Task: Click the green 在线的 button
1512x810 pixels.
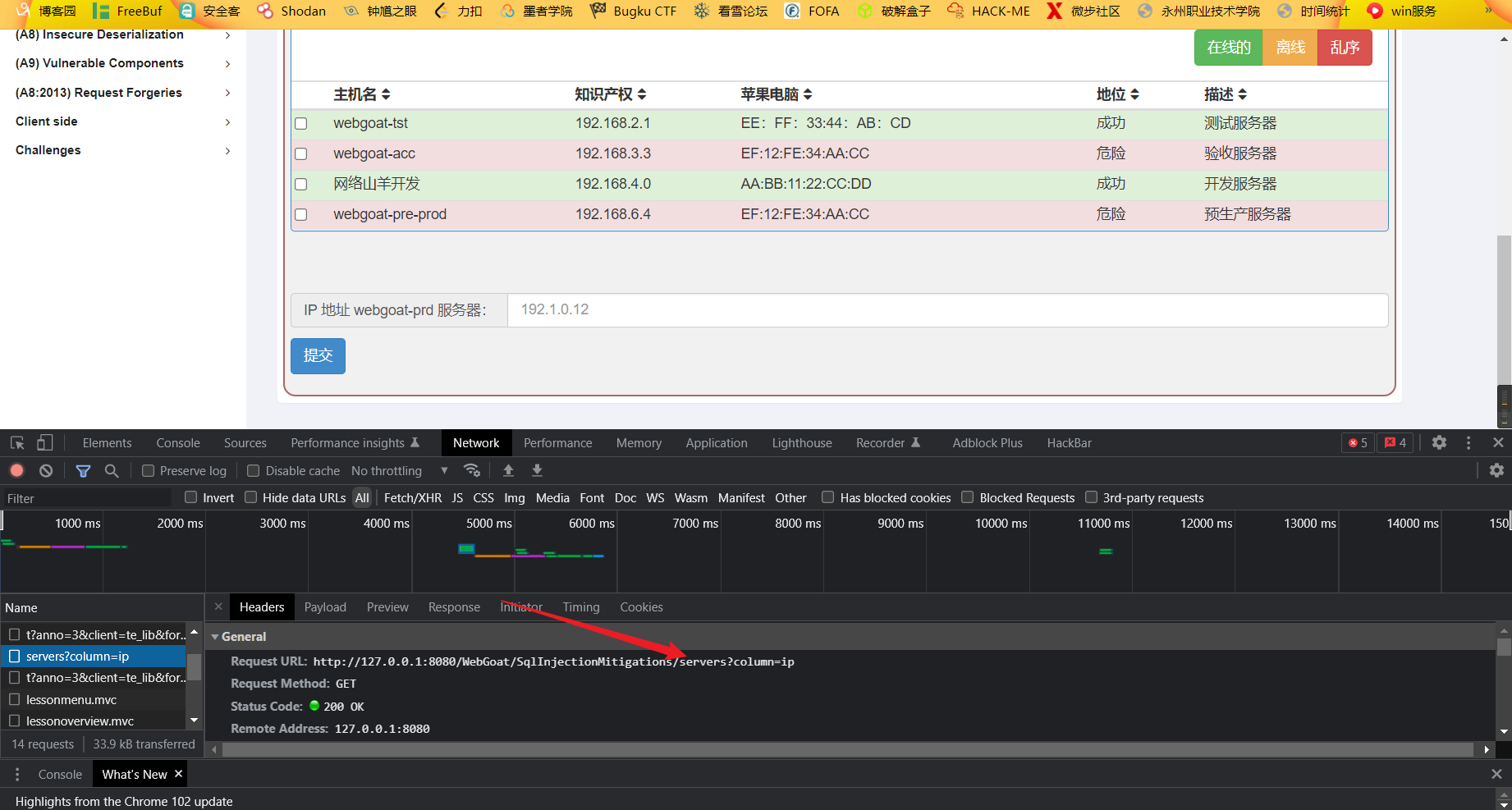Action: click(1229, 48)
